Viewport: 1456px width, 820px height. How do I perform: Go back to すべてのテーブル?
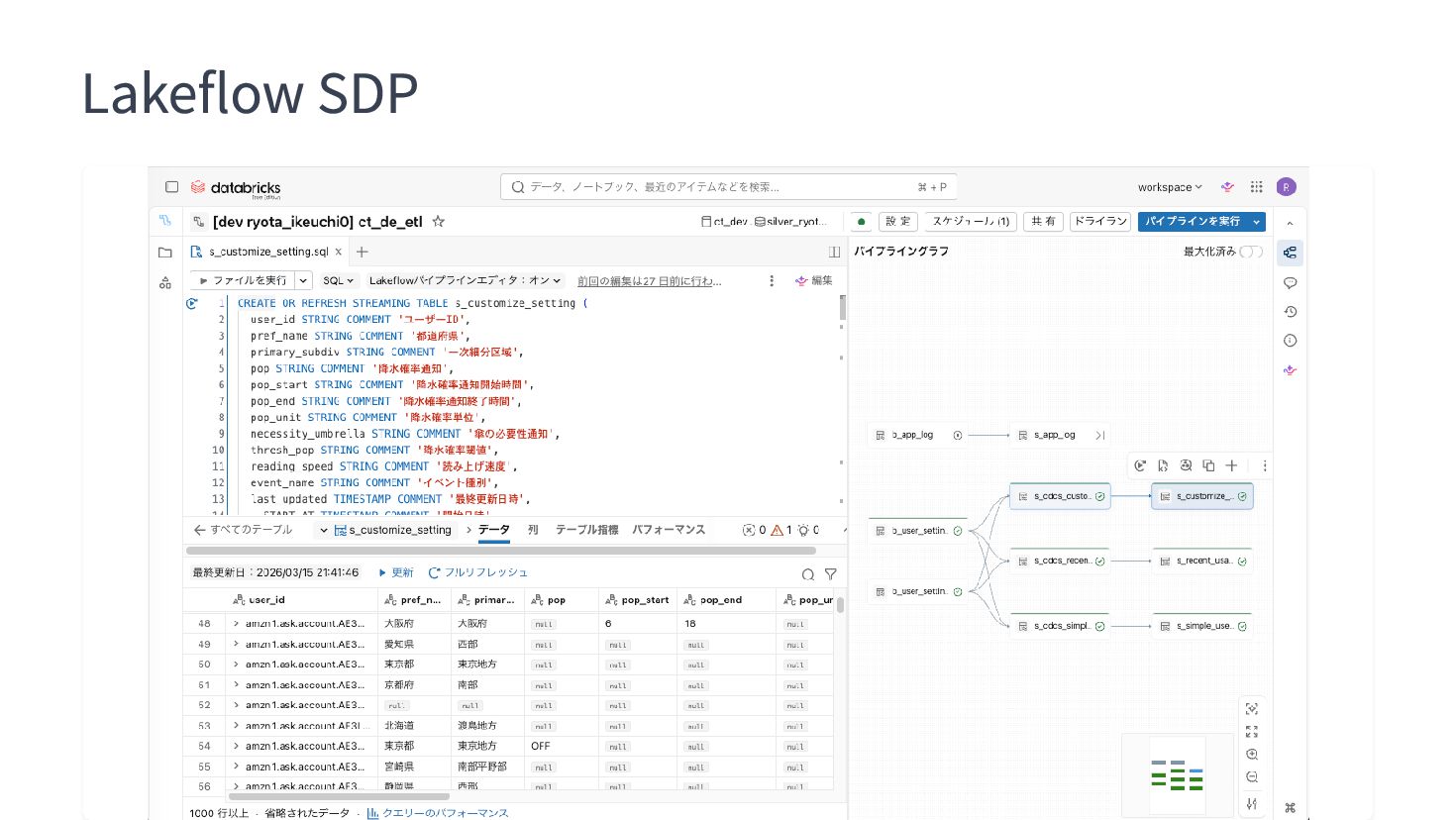point(244,530)
